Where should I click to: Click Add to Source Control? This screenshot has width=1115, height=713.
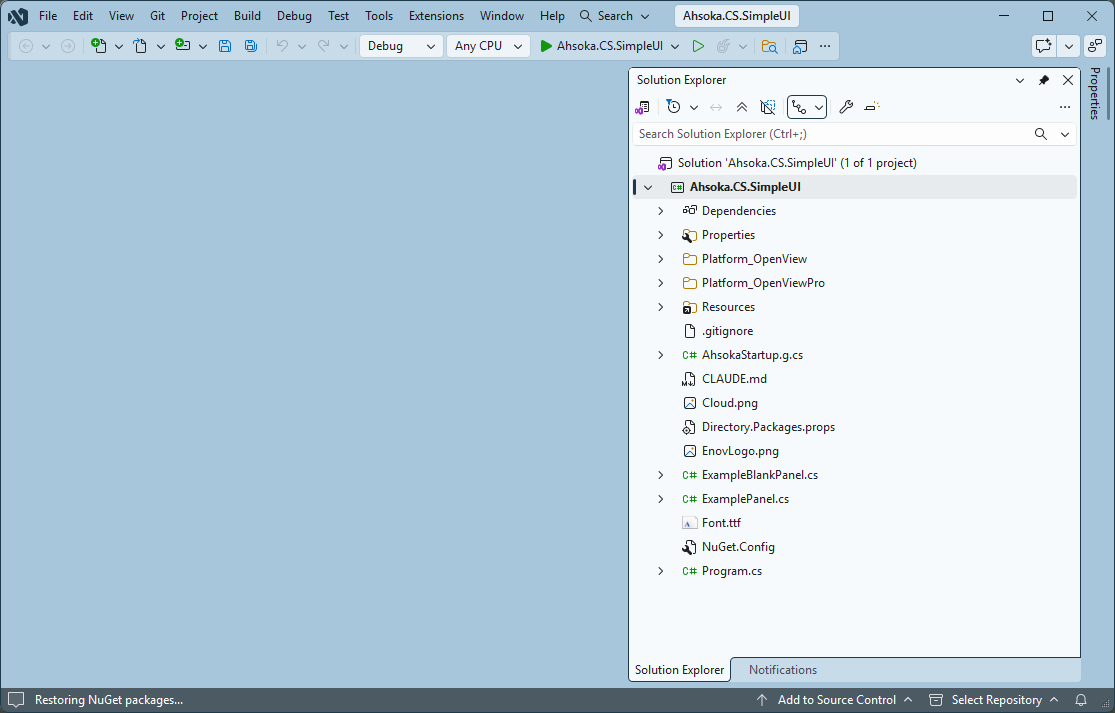(x=836, y=700)
